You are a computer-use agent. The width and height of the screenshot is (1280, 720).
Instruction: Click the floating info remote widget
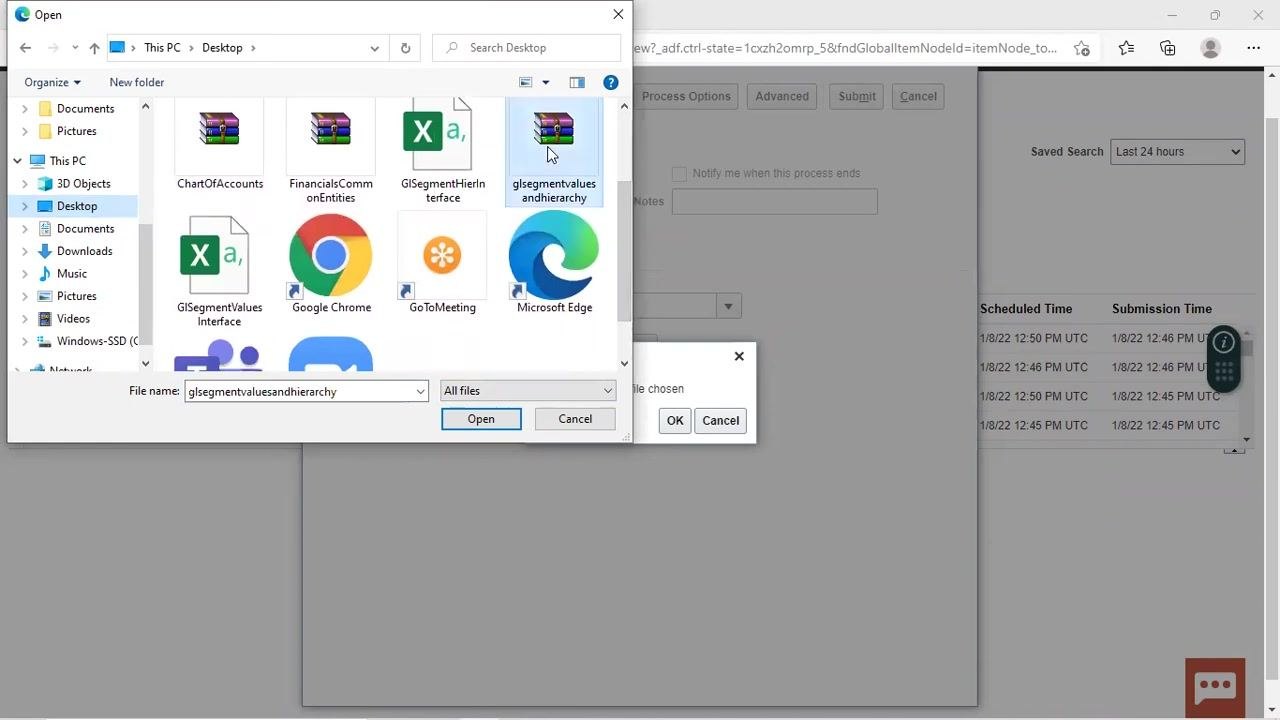pyautogui.click(x=1224, y=358)
